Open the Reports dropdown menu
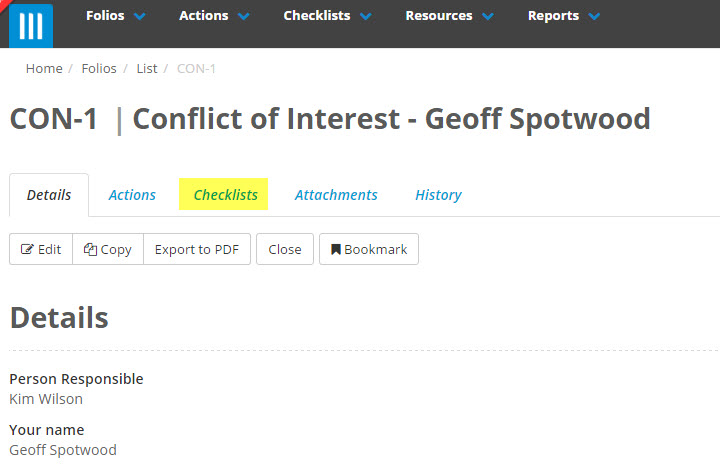 pyautogui.click(x=564, y=16)
